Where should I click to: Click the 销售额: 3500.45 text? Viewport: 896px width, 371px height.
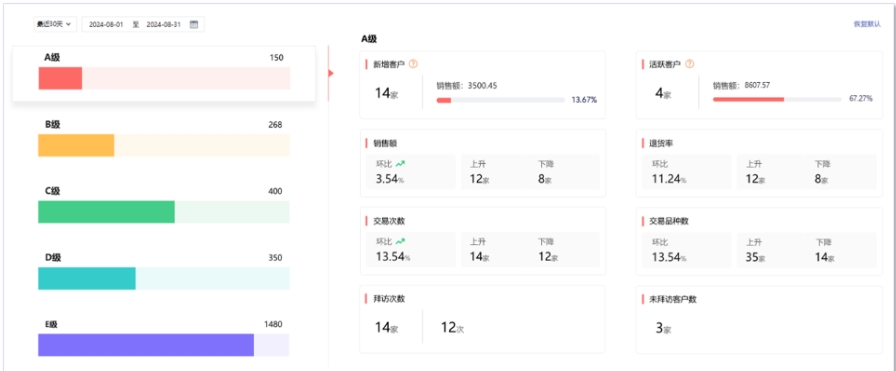(x=467, y=86)
